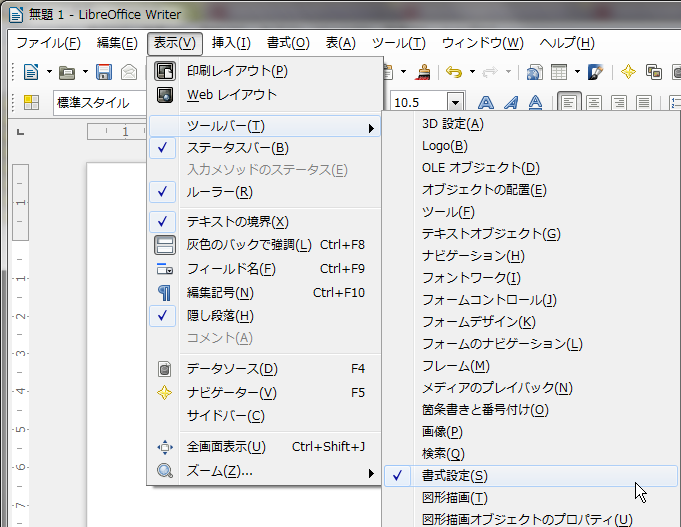This screenshot has height=527, width=681.
Task: Open dropdown arrow next to New icon
Action: 49,72
